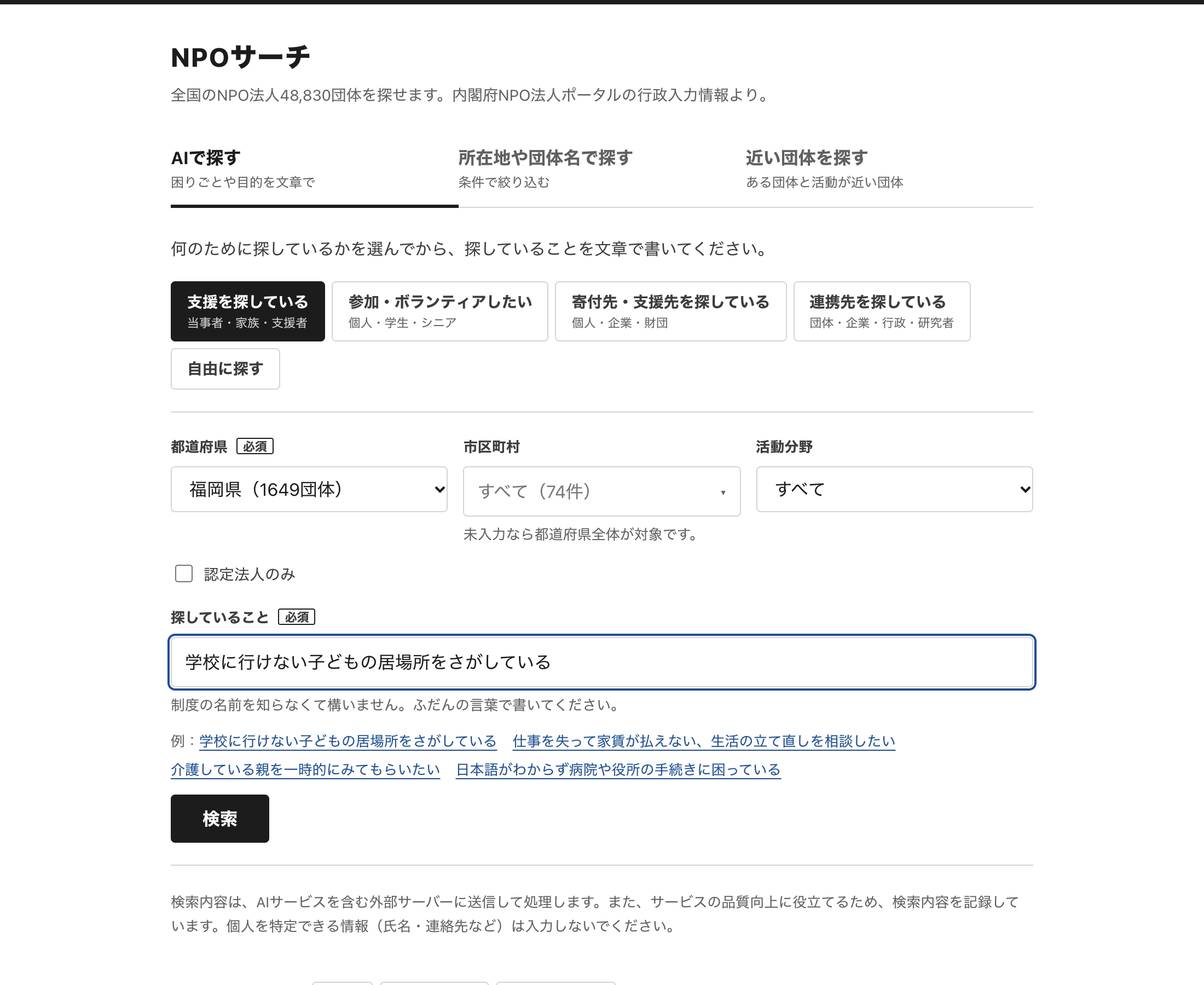The width and height of the screenshot is (1204, 985).
Task: Select the 参加・ボランティアしたい purpose button
Action: [439, 311]
